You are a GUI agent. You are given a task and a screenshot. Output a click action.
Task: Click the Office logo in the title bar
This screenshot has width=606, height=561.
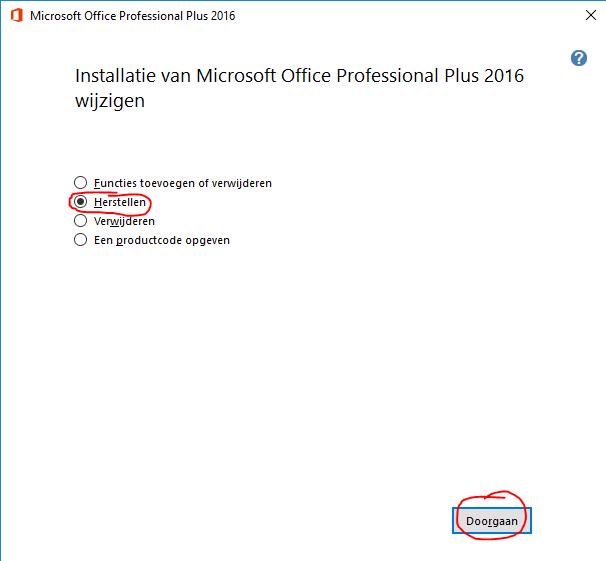(17, 16)
